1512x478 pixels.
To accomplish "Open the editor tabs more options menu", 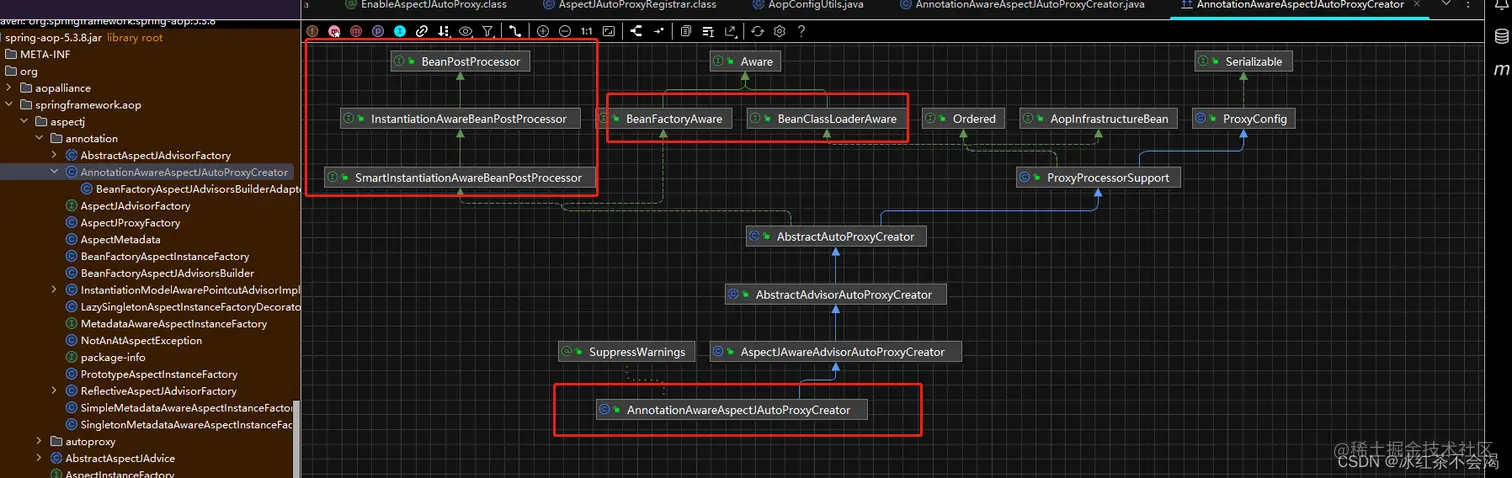I will coord(1469,5).
